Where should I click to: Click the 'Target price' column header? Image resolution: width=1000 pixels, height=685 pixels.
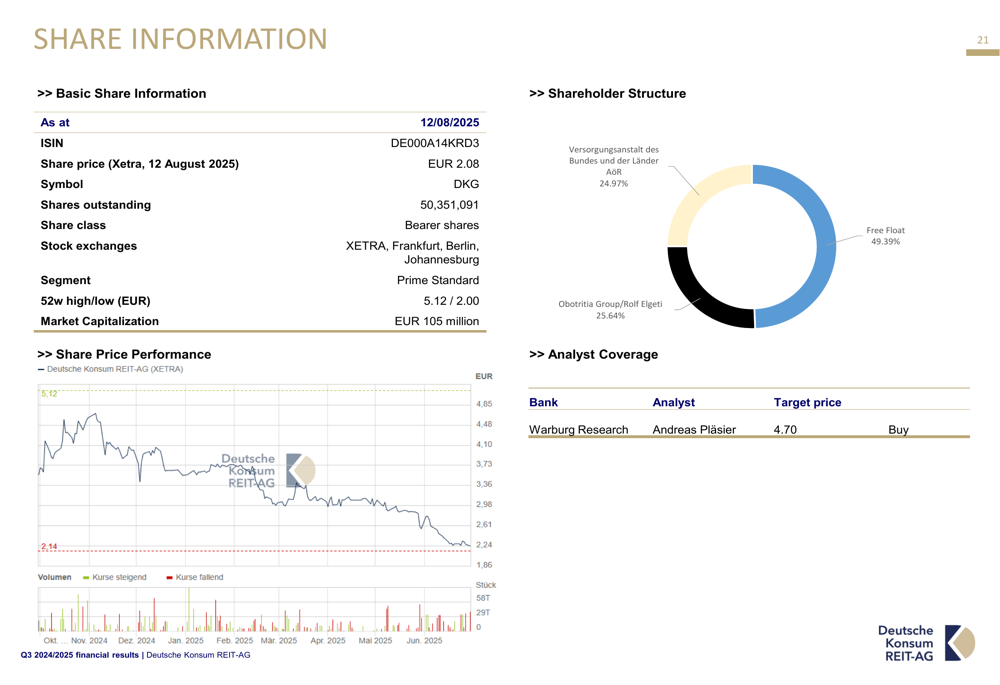(807, 402)
